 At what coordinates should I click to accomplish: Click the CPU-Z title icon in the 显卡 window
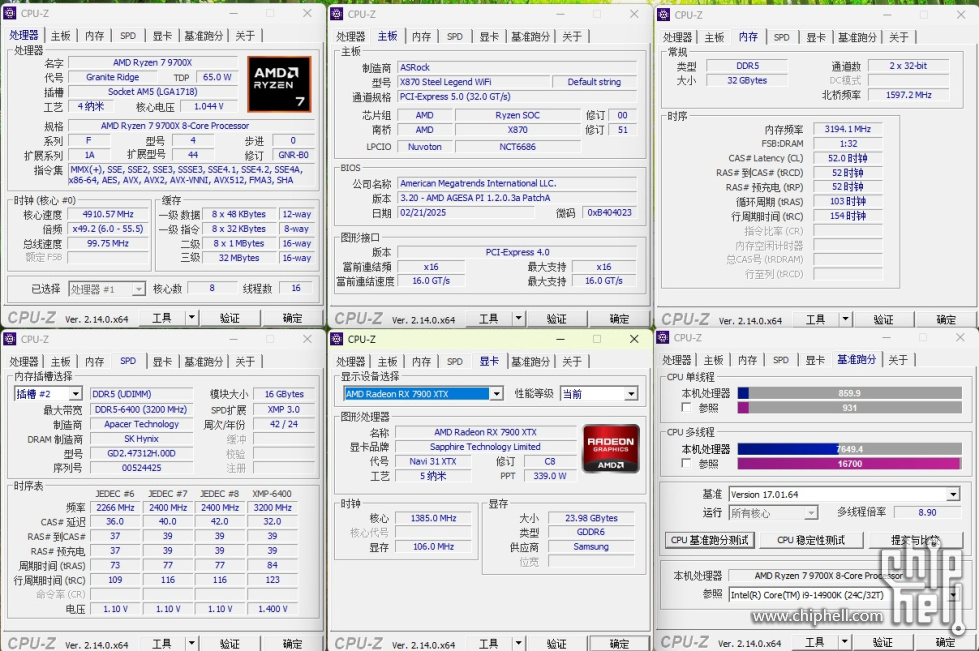pyautogui.click(x=337, y=339)
